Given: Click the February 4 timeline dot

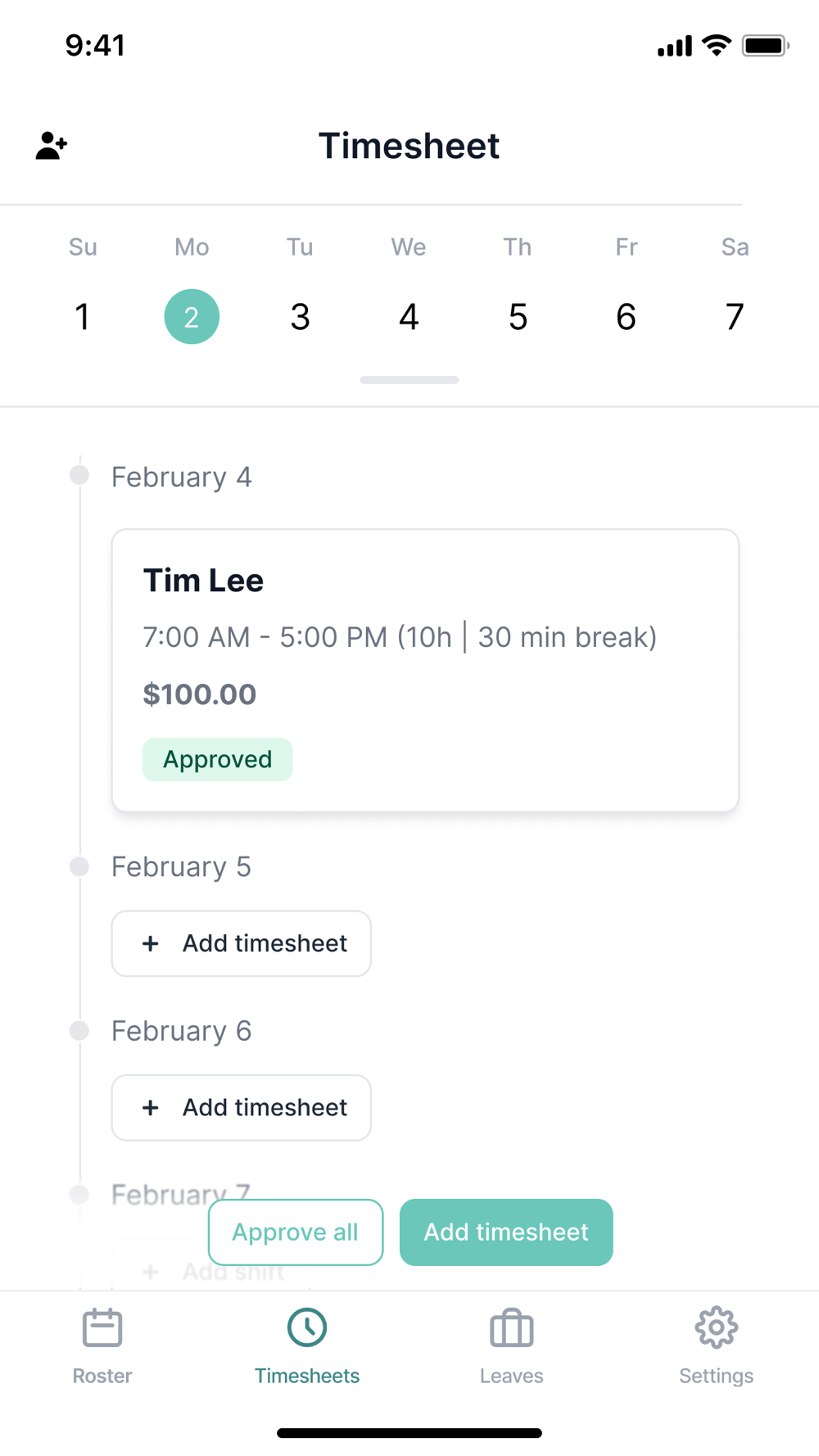Looking at the screenshot, I should coord(79,475).
